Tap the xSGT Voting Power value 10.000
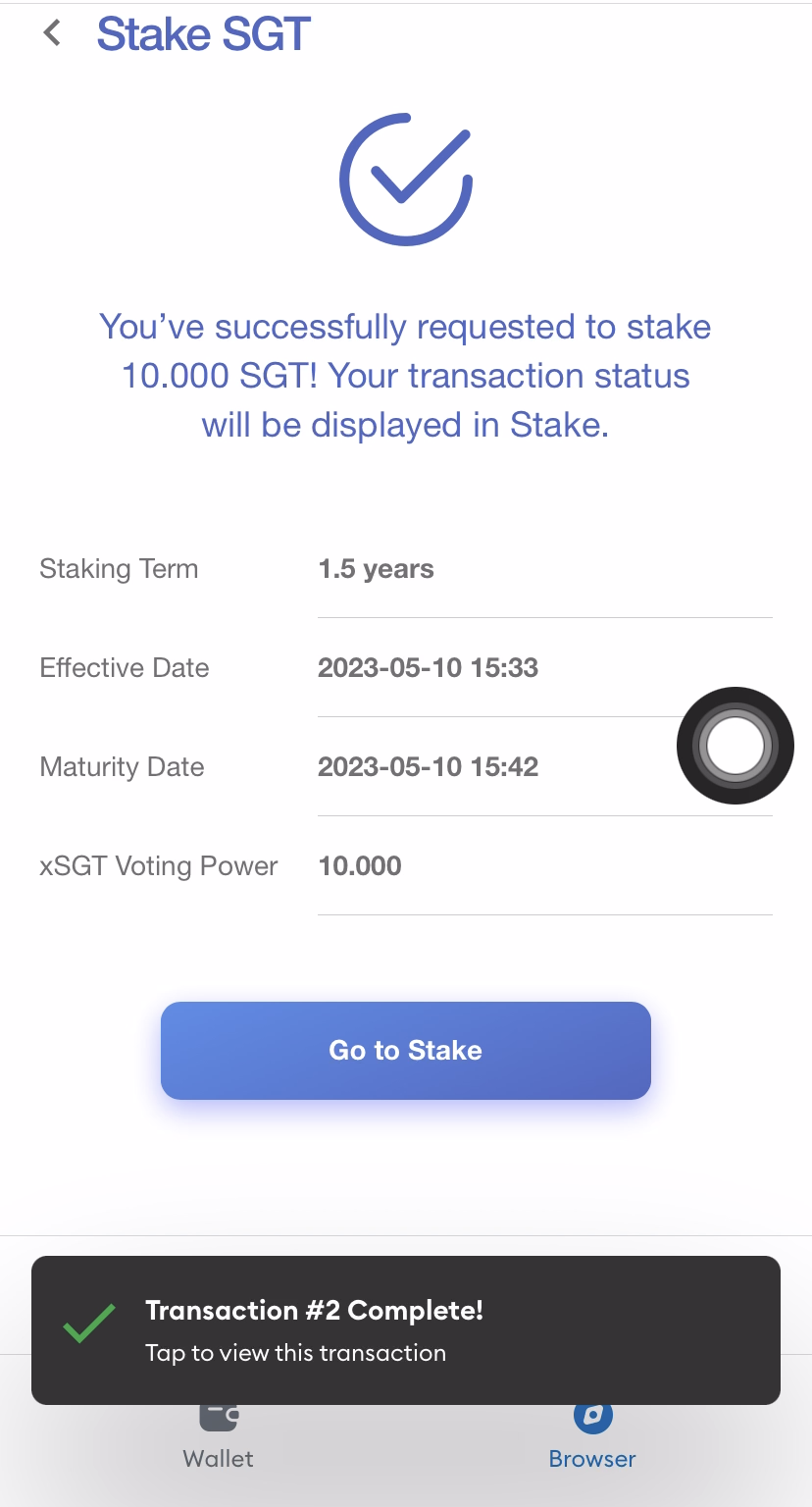 pos(360,866)
